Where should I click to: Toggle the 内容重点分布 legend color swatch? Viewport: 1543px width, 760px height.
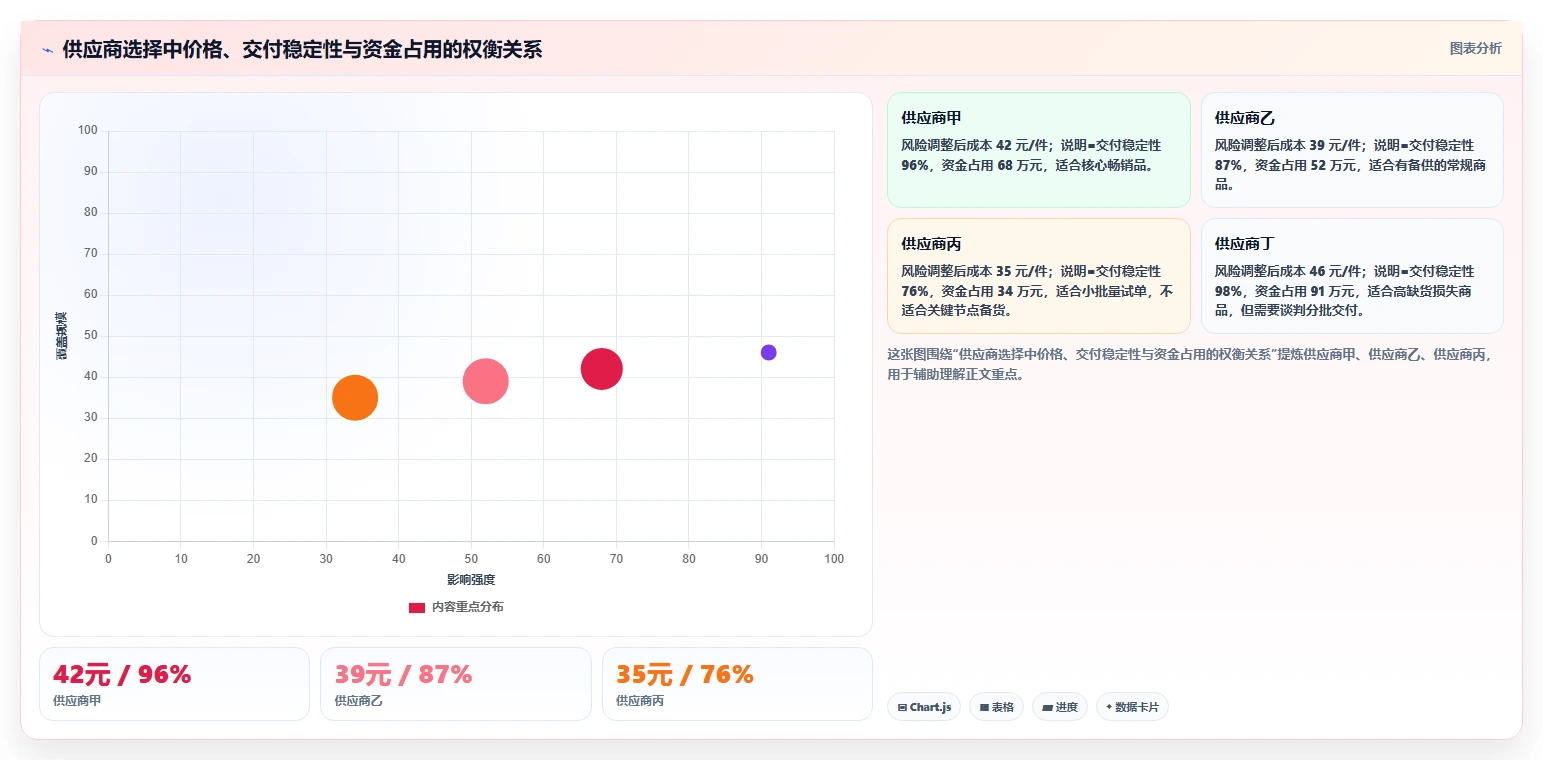[417, 607]
